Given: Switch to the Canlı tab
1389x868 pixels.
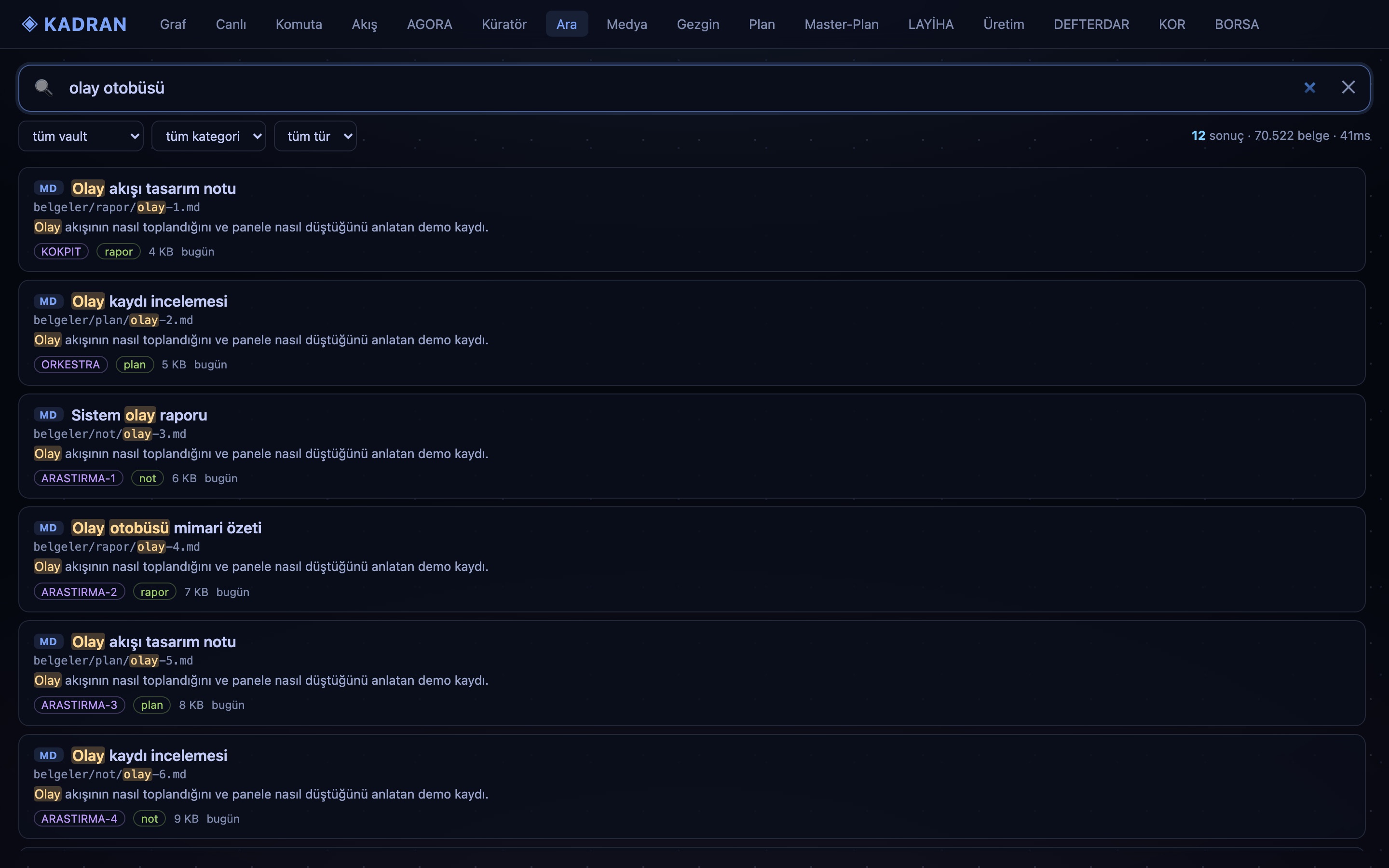Looking at the screenshot, I should (x=231, y=24).
